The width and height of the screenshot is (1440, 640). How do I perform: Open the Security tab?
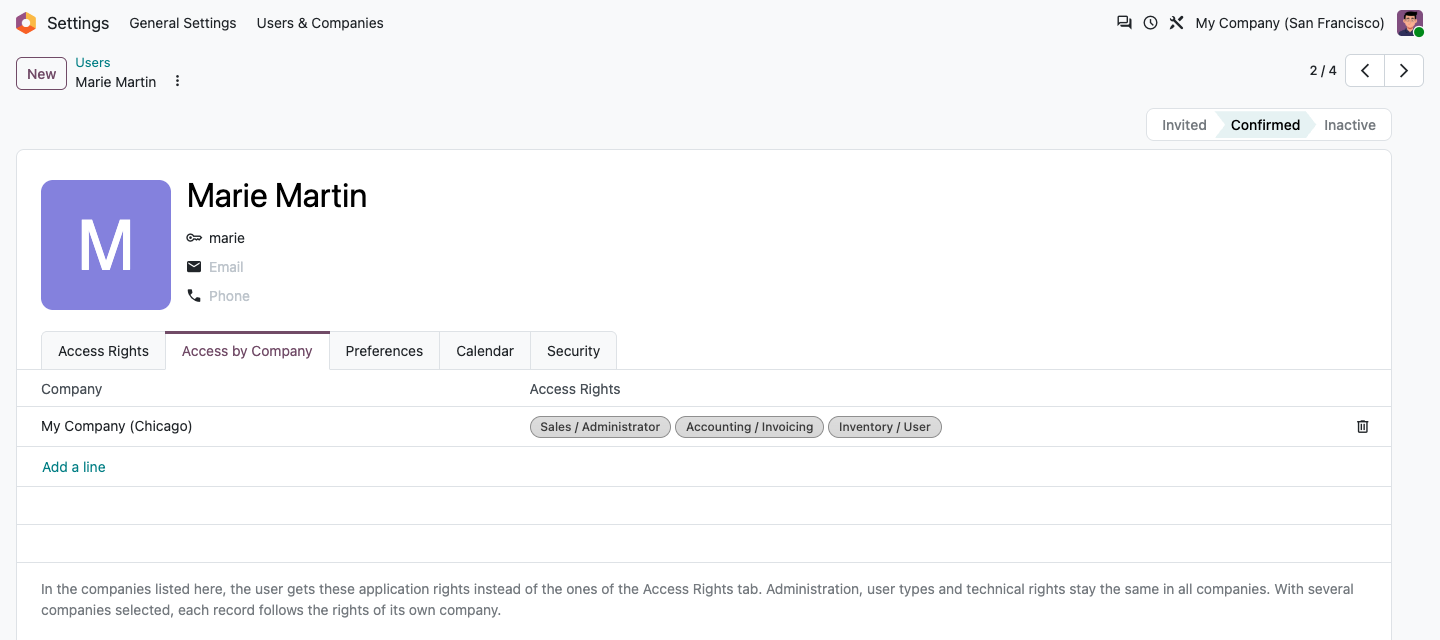click(x=573, y=351)
